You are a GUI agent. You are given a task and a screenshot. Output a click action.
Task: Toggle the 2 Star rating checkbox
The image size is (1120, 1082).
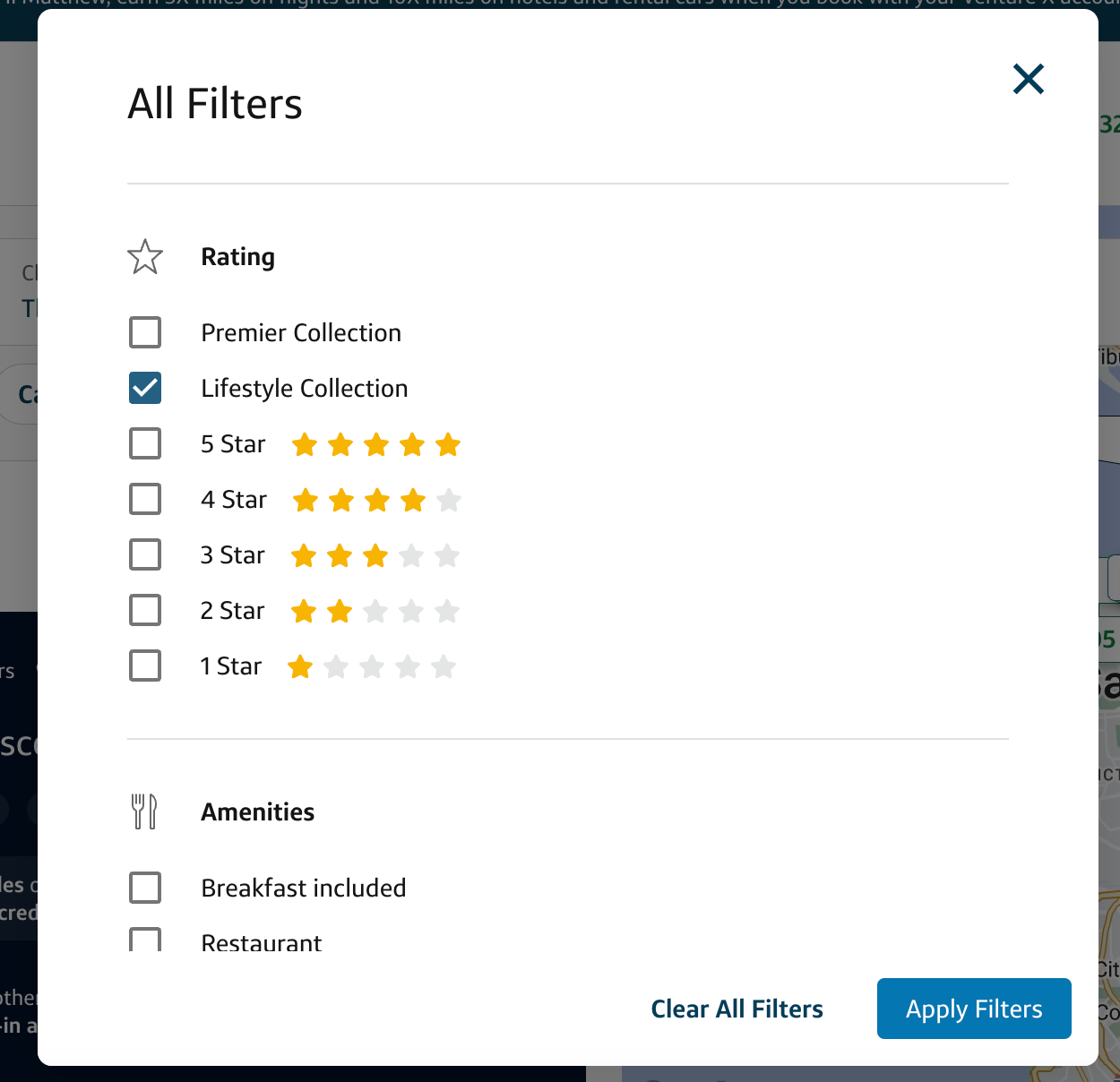click(x=145, y=610)
